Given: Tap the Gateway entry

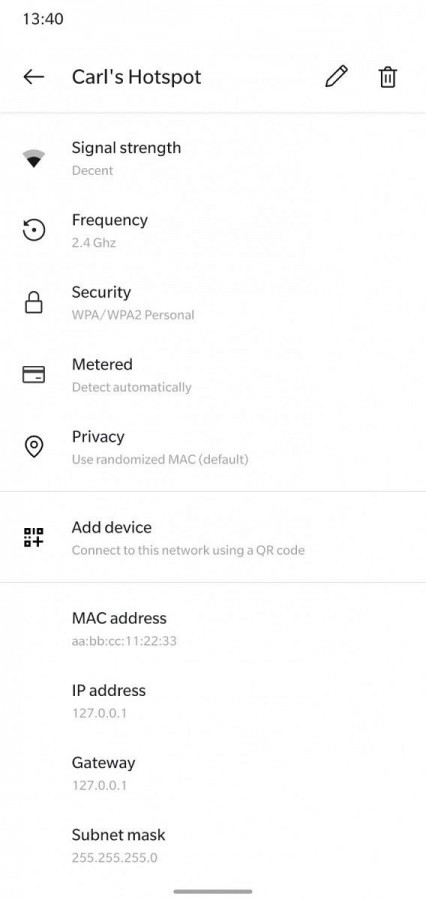Looking at the screenshot, I should coord(213,773).
